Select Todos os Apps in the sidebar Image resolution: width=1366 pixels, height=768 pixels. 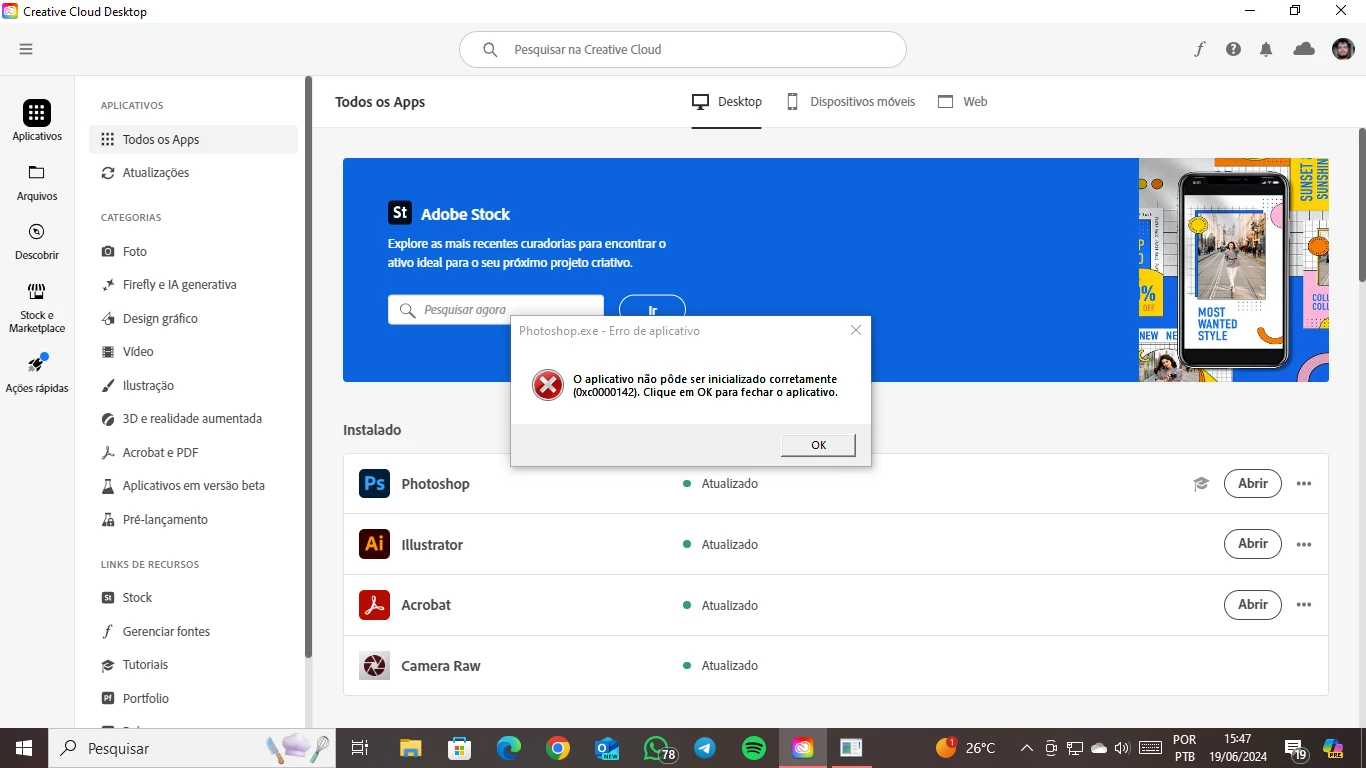tap(193, 139)
